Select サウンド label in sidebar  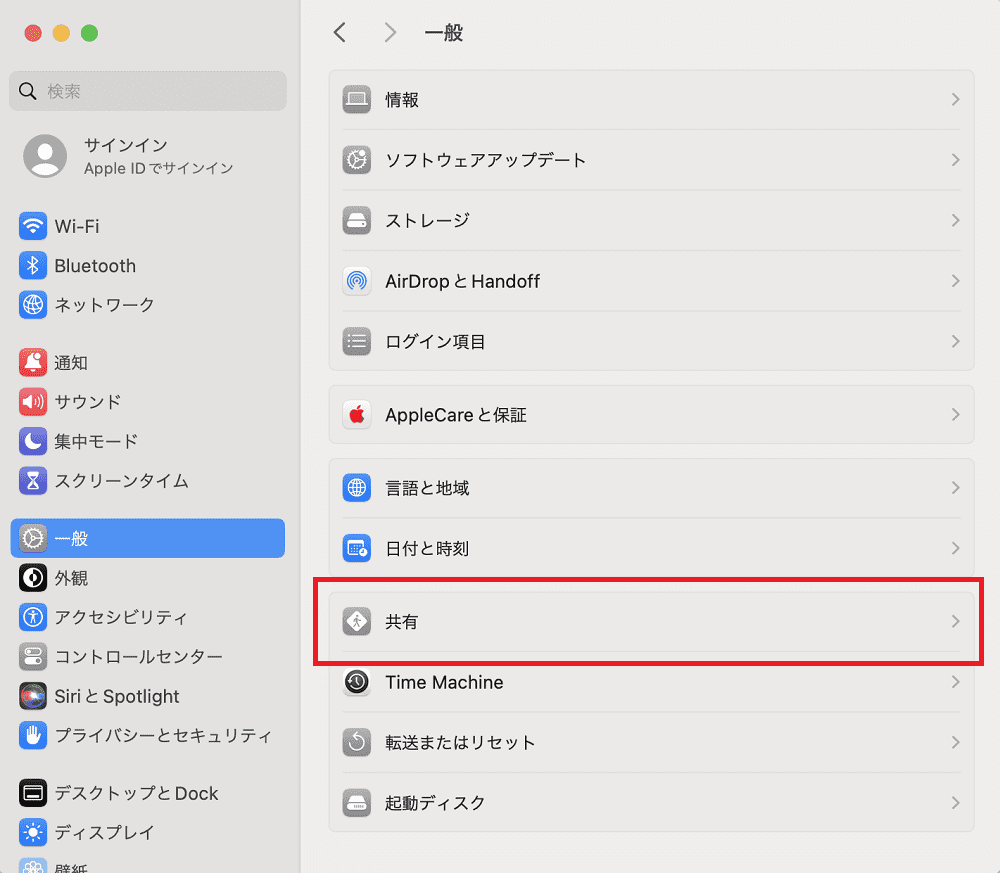click(x=87, y=402)
